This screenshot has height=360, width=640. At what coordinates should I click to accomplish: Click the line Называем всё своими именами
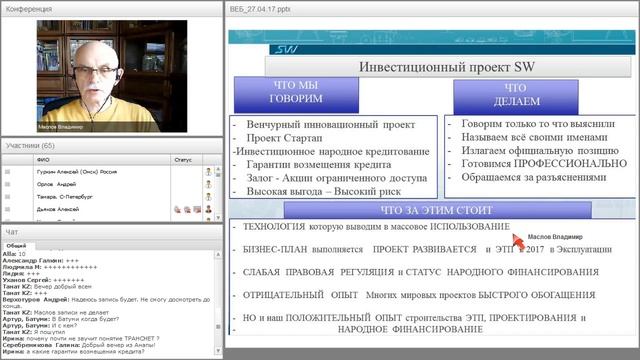(x=535, y=137)
